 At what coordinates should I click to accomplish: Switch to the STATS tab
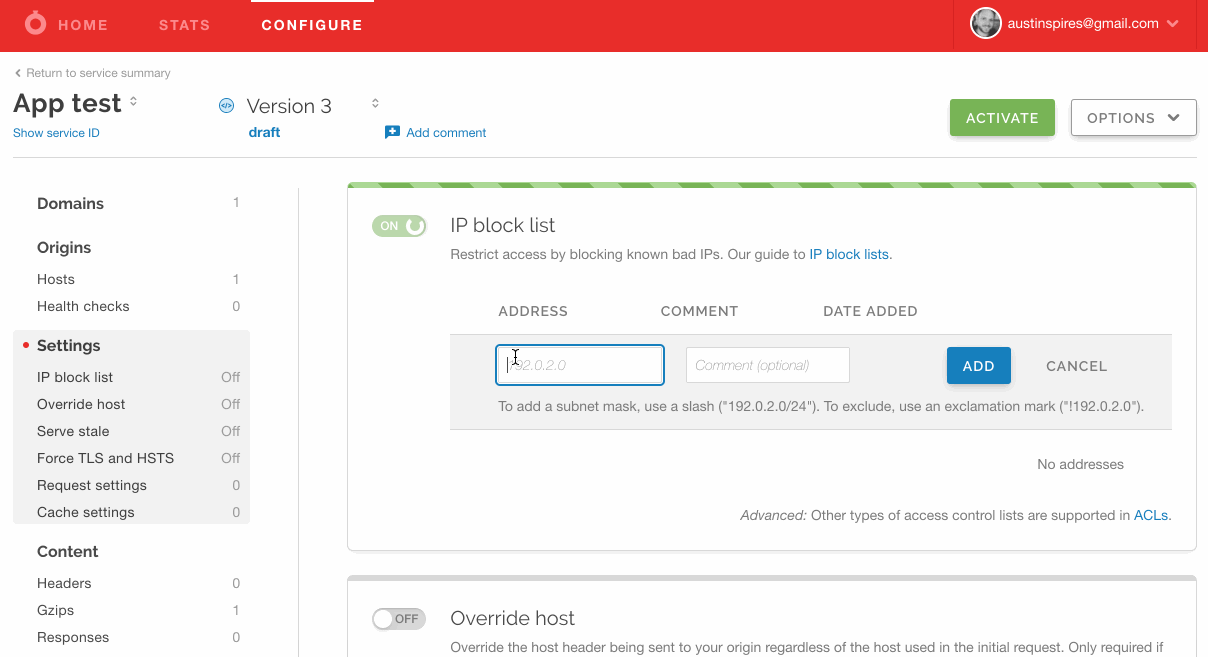(184, 25)
